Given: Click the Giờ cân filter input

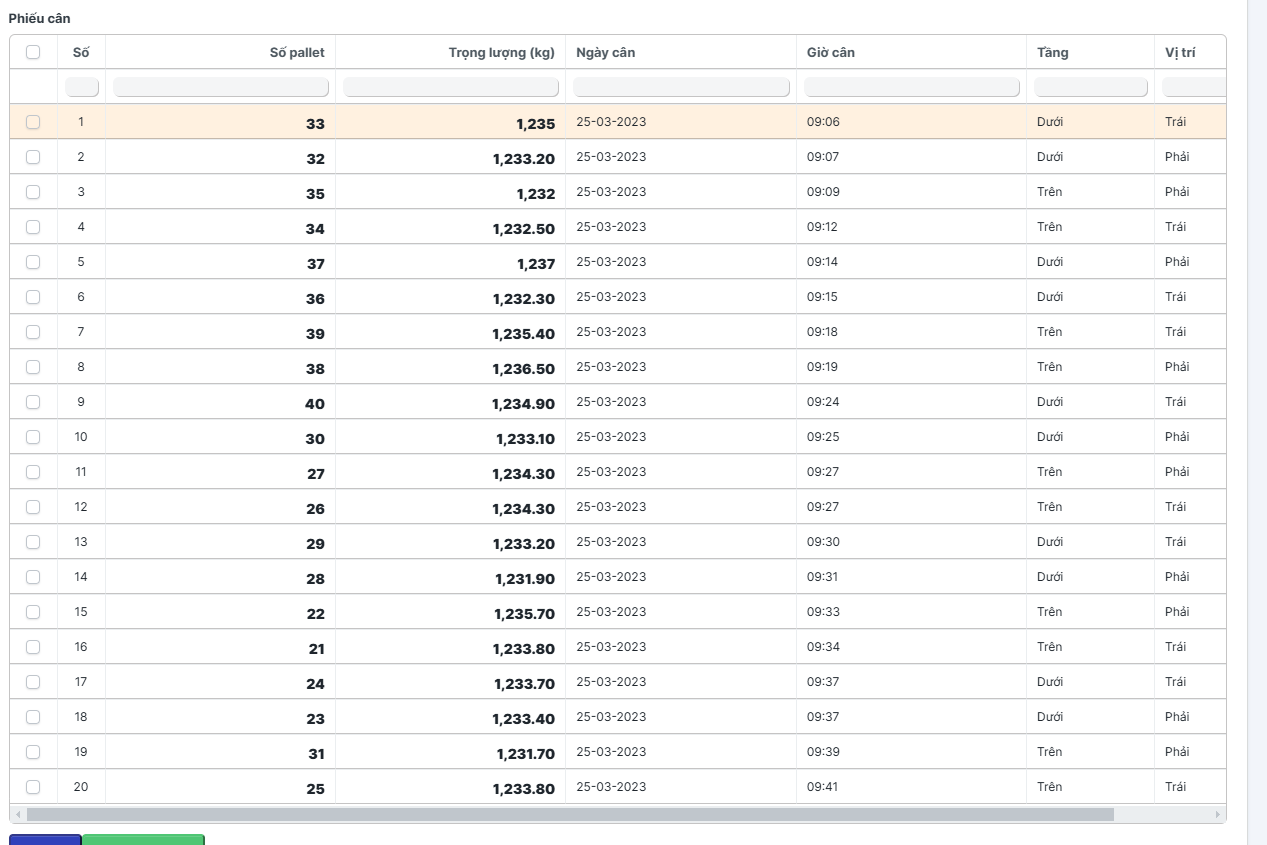Looking at the screenshot, I should coord(911,87).
